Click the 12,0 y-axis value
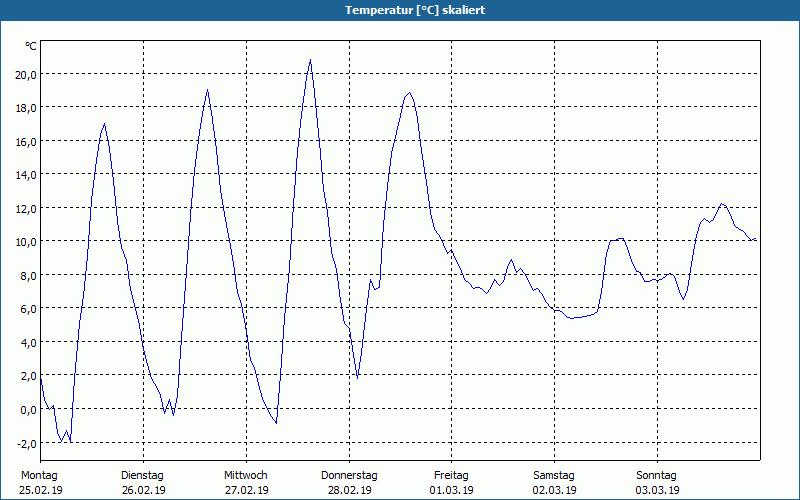The image size is (800, 500). tap(26, 209)
